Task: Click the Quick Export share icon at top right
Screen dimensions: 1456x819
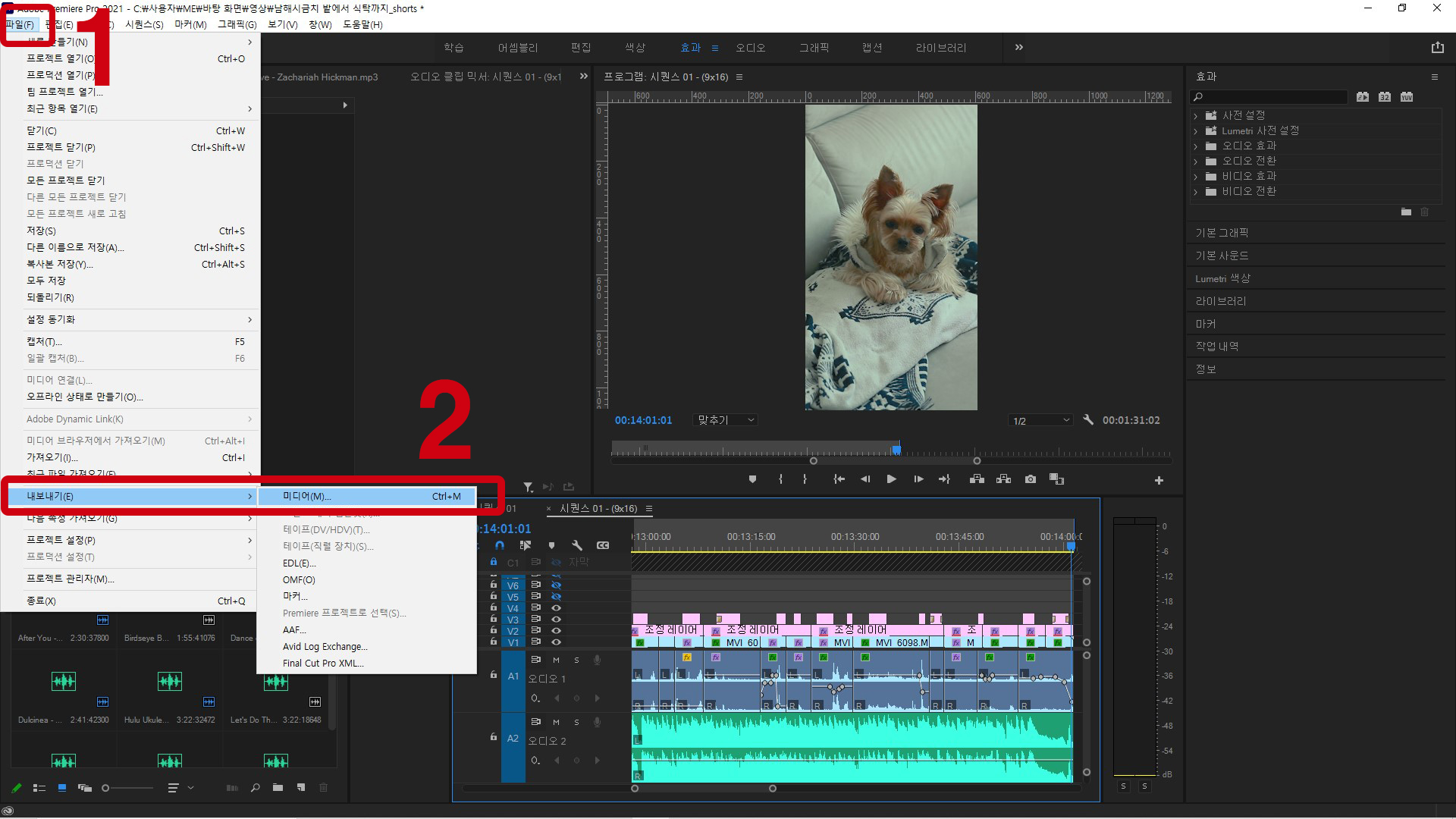Action: coord(1437,48)
